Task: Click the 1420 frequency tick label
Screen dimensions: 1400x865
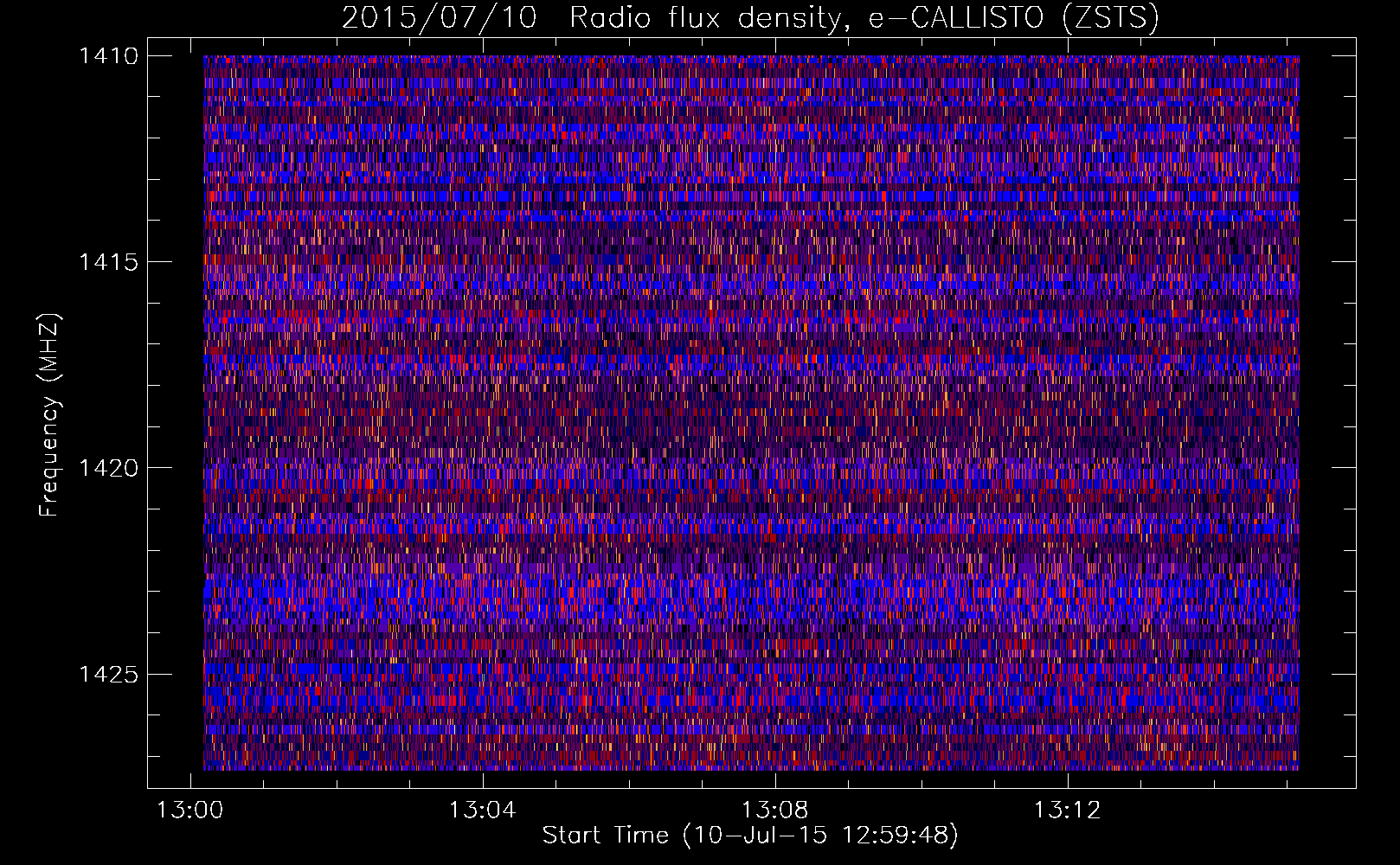Action: click(x=108, y=468)
